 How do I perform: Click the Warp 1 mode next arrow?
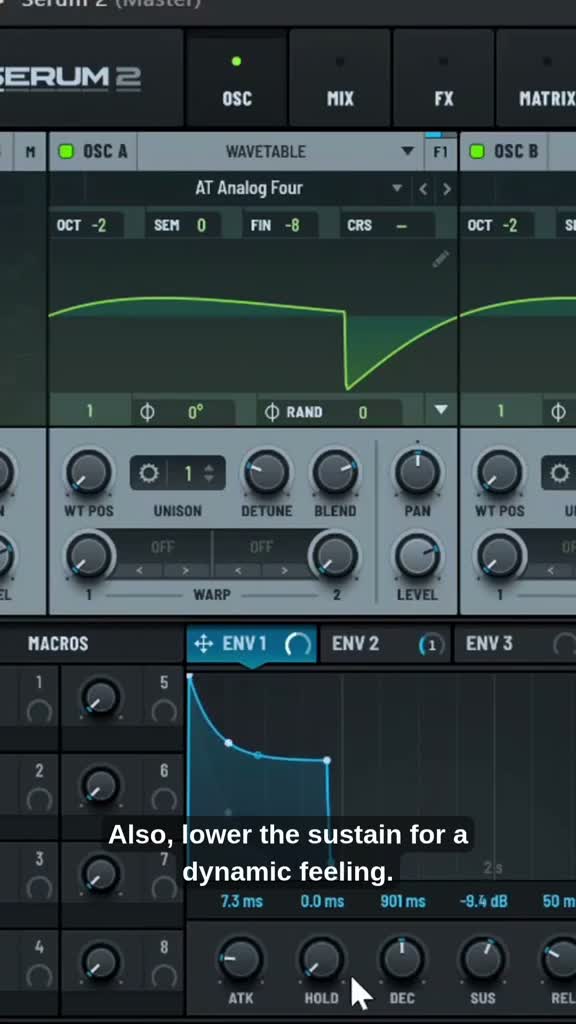pyautogui.click(x=185, y=570)
